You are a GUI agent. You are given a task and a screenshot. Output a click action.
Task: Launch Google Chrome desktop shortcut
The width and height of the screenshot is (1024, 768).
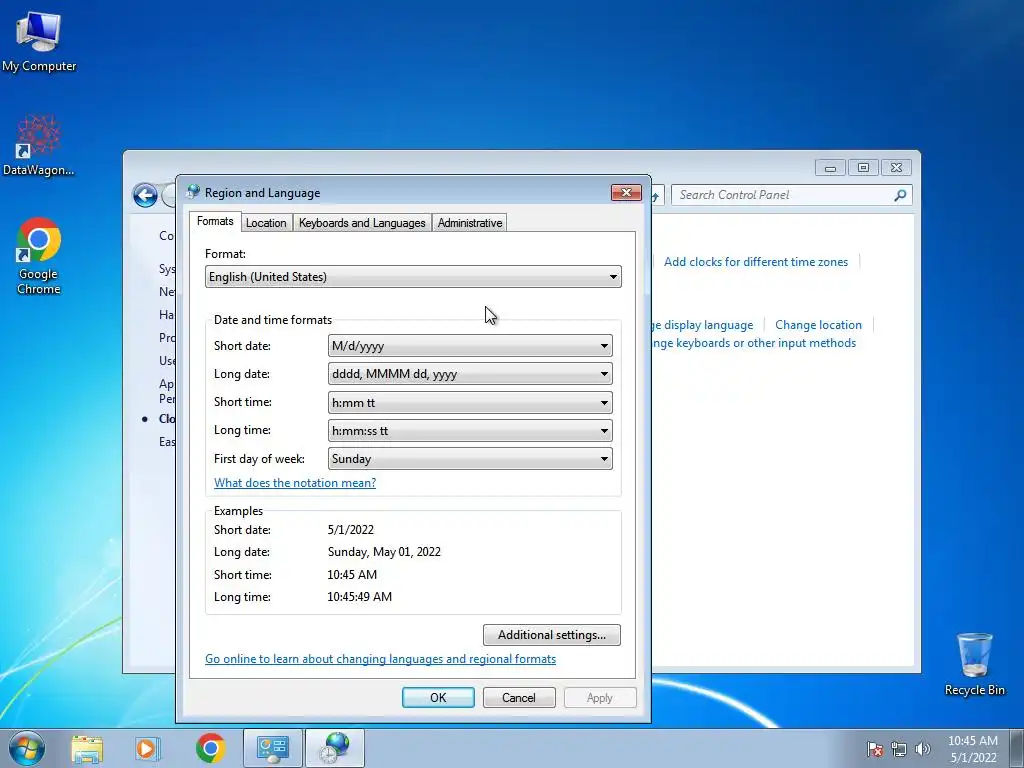[x=39, y=256]
